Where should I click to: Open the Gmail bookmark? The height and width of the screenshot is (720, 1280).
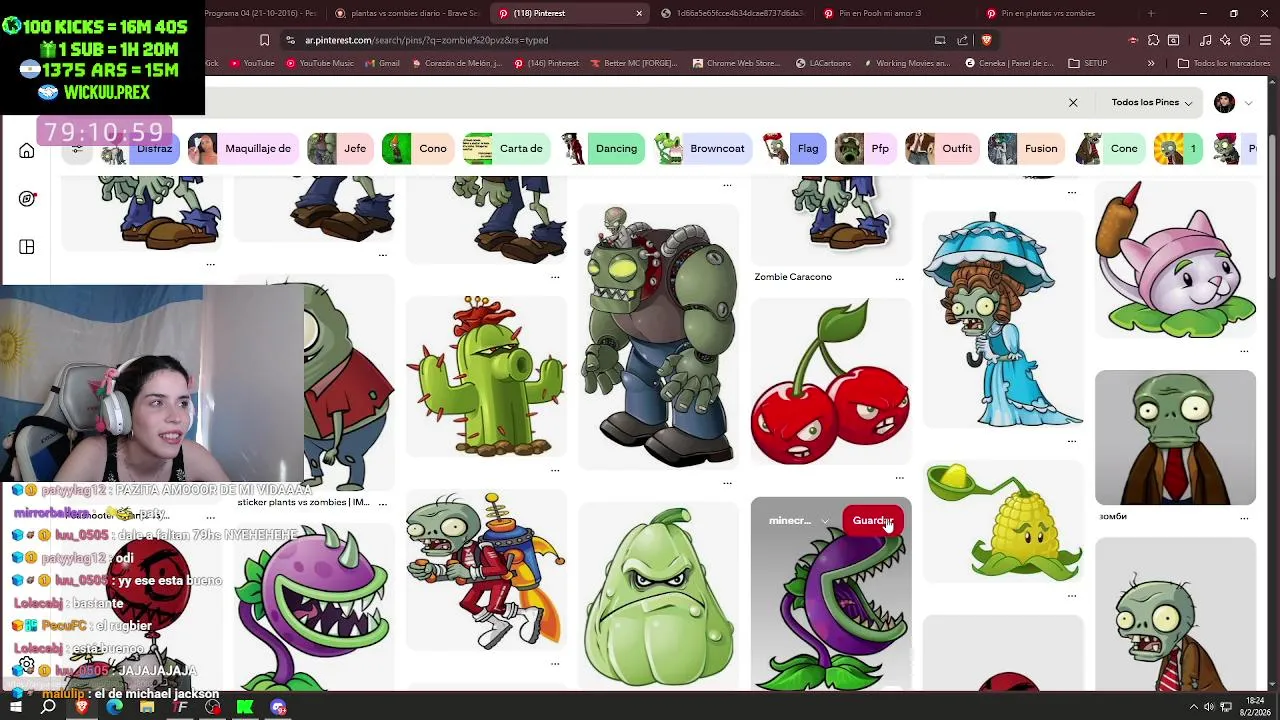pos(382,63)
